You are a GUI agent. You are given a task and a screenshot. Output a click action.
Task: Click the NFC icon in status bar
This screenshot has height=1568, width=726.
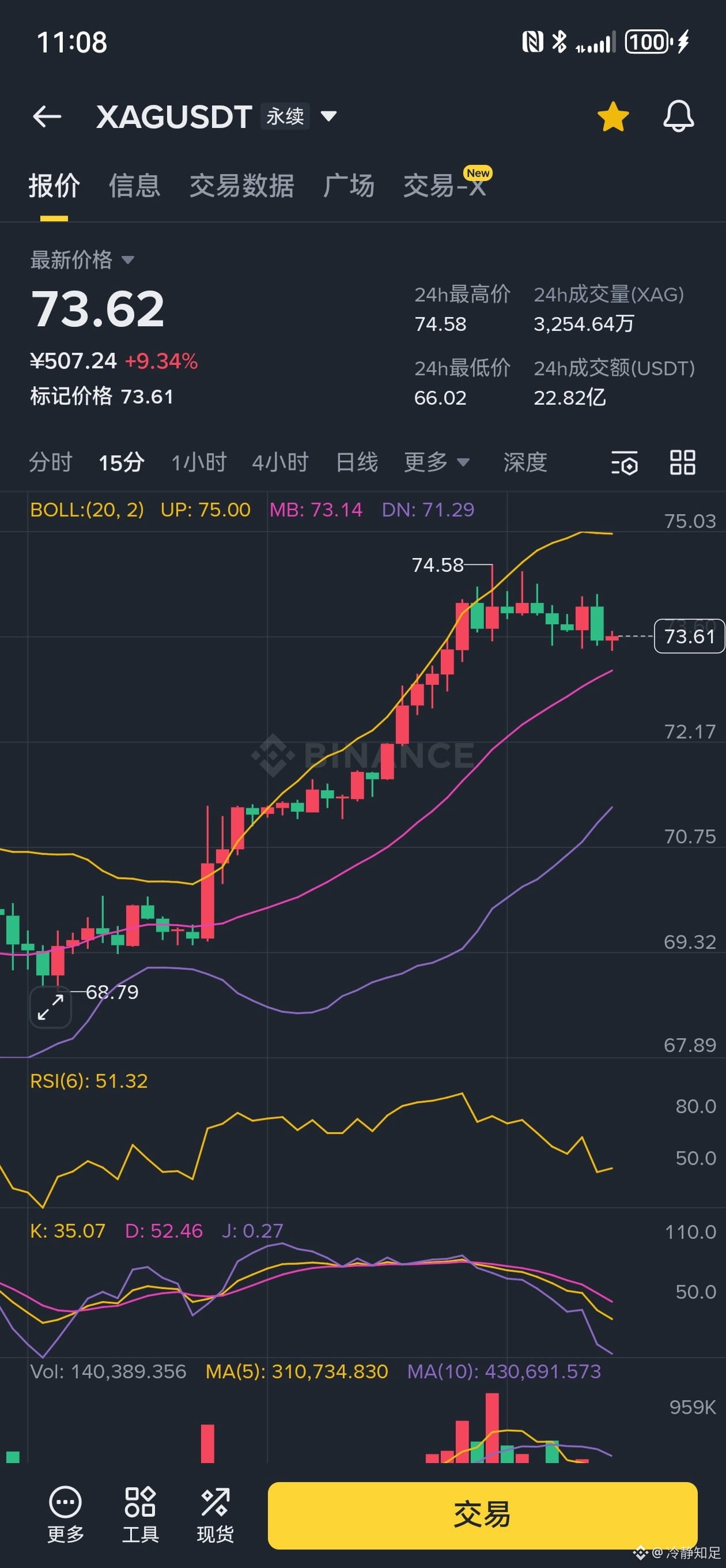tap(532, 42)
